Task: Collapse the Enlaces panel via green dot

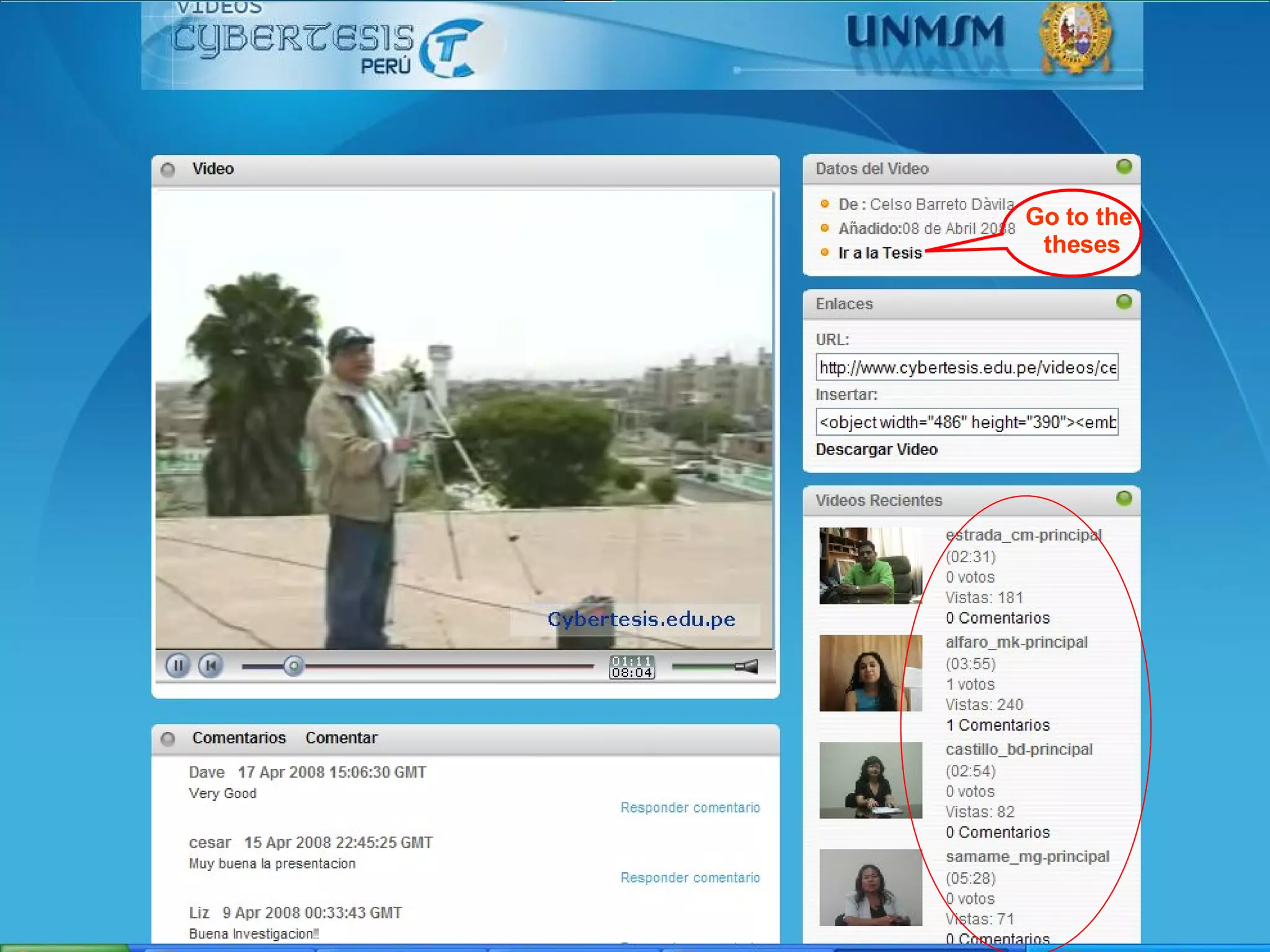Action: (x=1124, y=302)
